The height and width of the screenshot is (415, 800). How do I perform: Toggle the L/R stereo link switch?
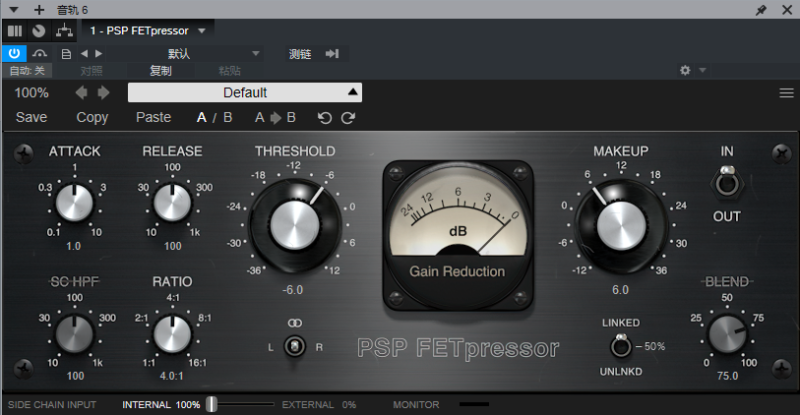tap(294, 346)
